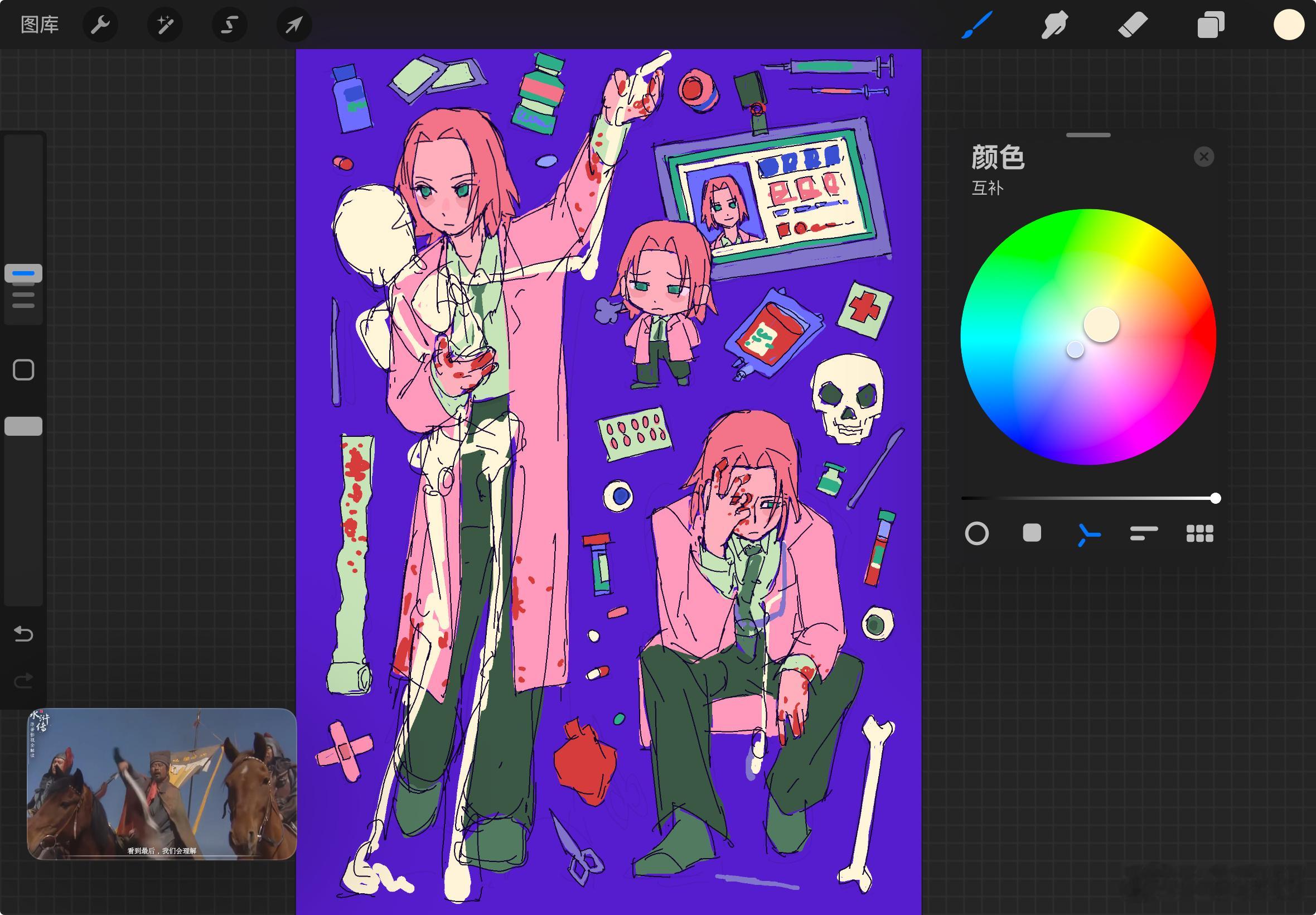Image resolution: width=1316 pixels, height=915 pixels.
Task: Switch to the Harmony color tab
Action: (1088, 534)
